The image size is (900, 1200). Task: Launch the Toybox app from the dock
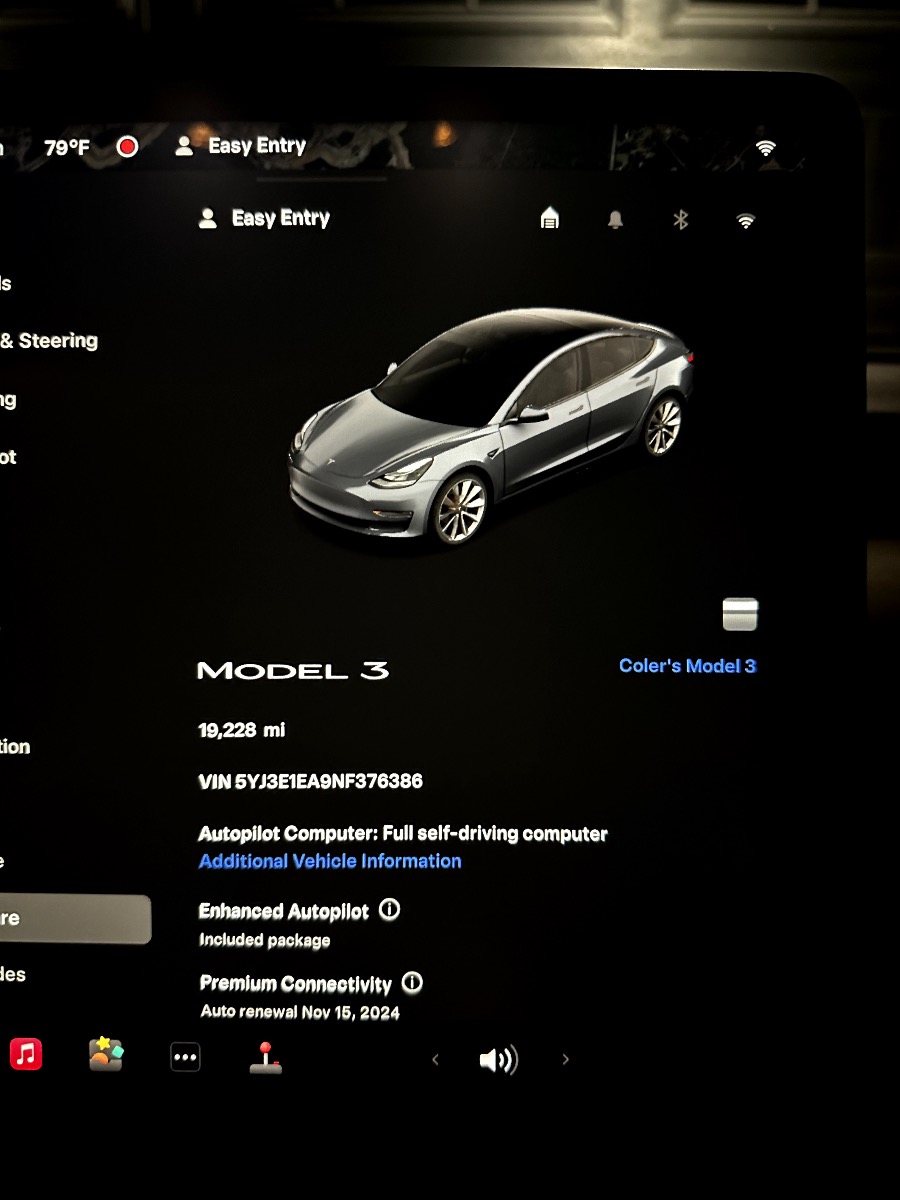click(106, 1054)
